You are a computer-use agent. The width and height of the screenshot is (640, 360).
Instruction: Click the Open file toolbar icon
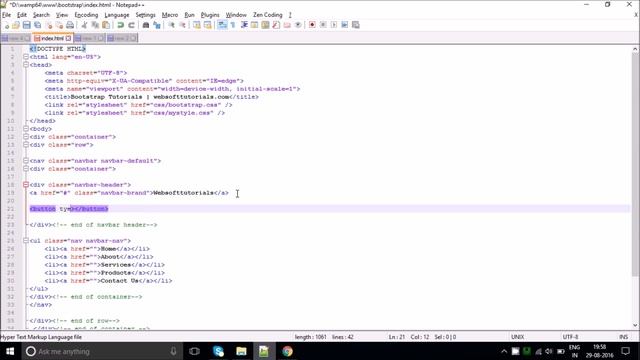[x=16, y=25]
